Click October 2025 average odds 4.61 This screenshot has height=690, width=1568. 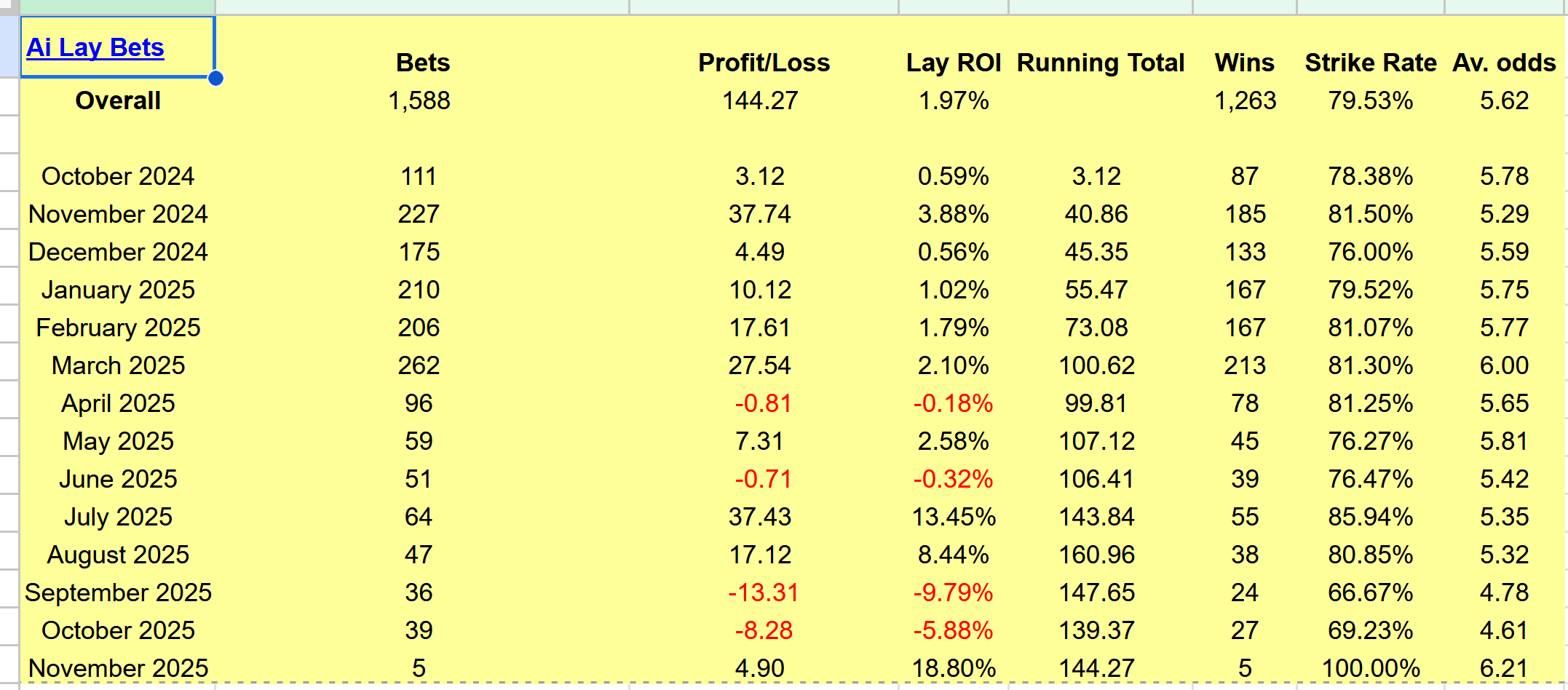pyautogui.click(x=1504, y=630)
